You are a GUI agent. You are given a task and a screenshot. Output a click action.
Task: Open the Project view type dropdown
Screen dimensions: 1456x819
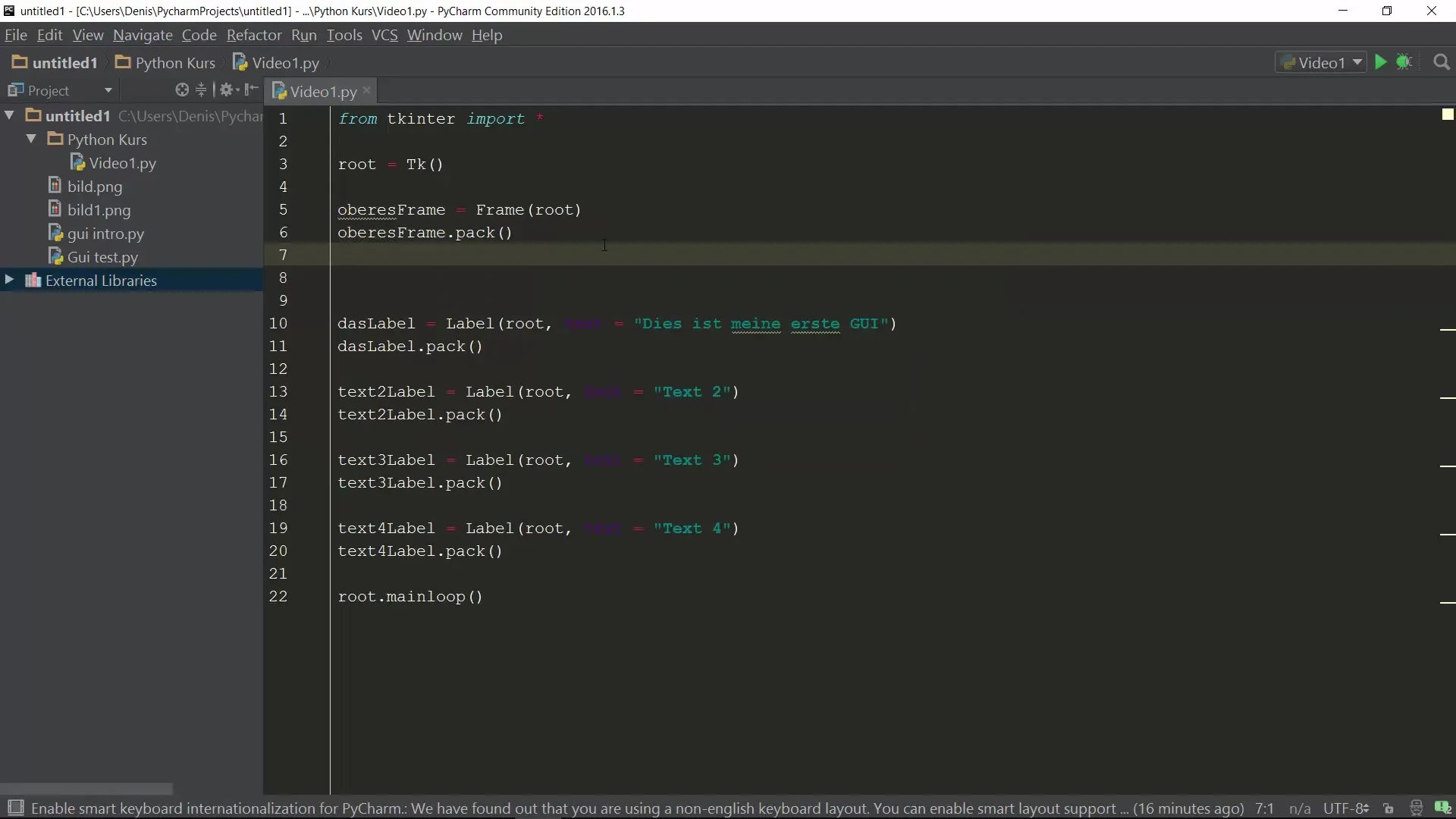[x=108, y=90]
